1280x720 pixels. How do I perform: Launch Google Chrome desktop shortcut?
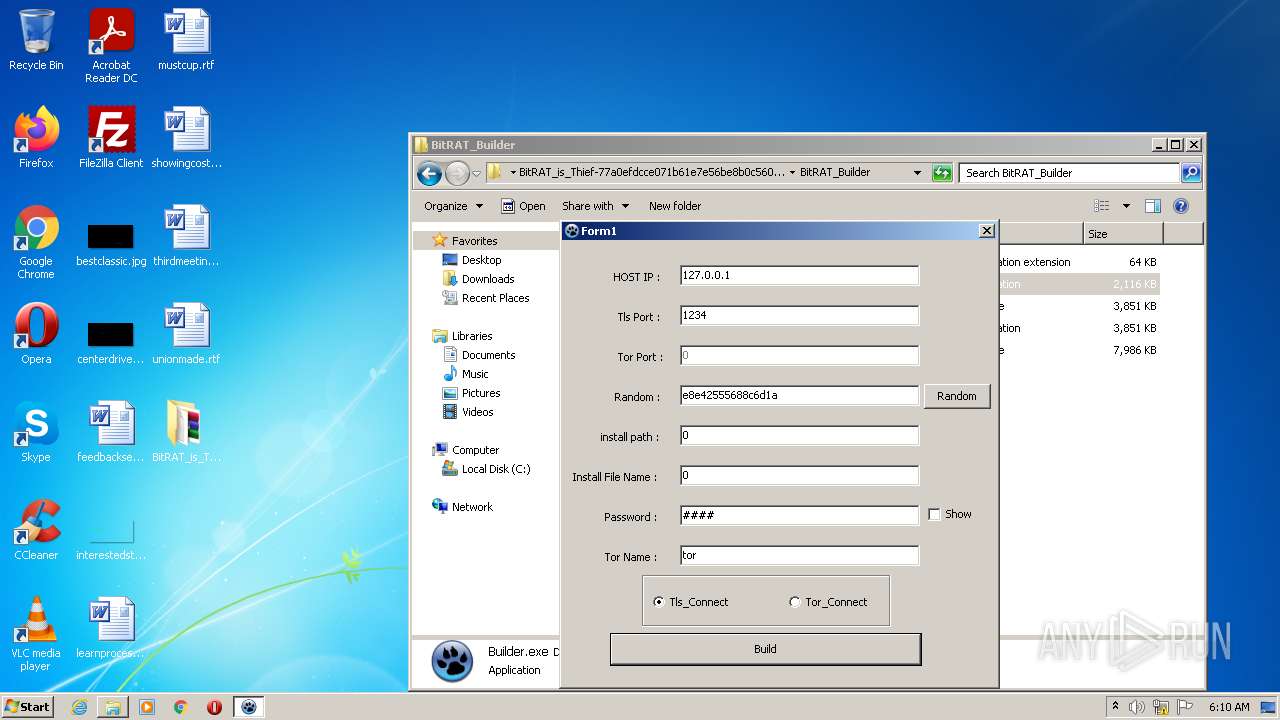(36, 242)
